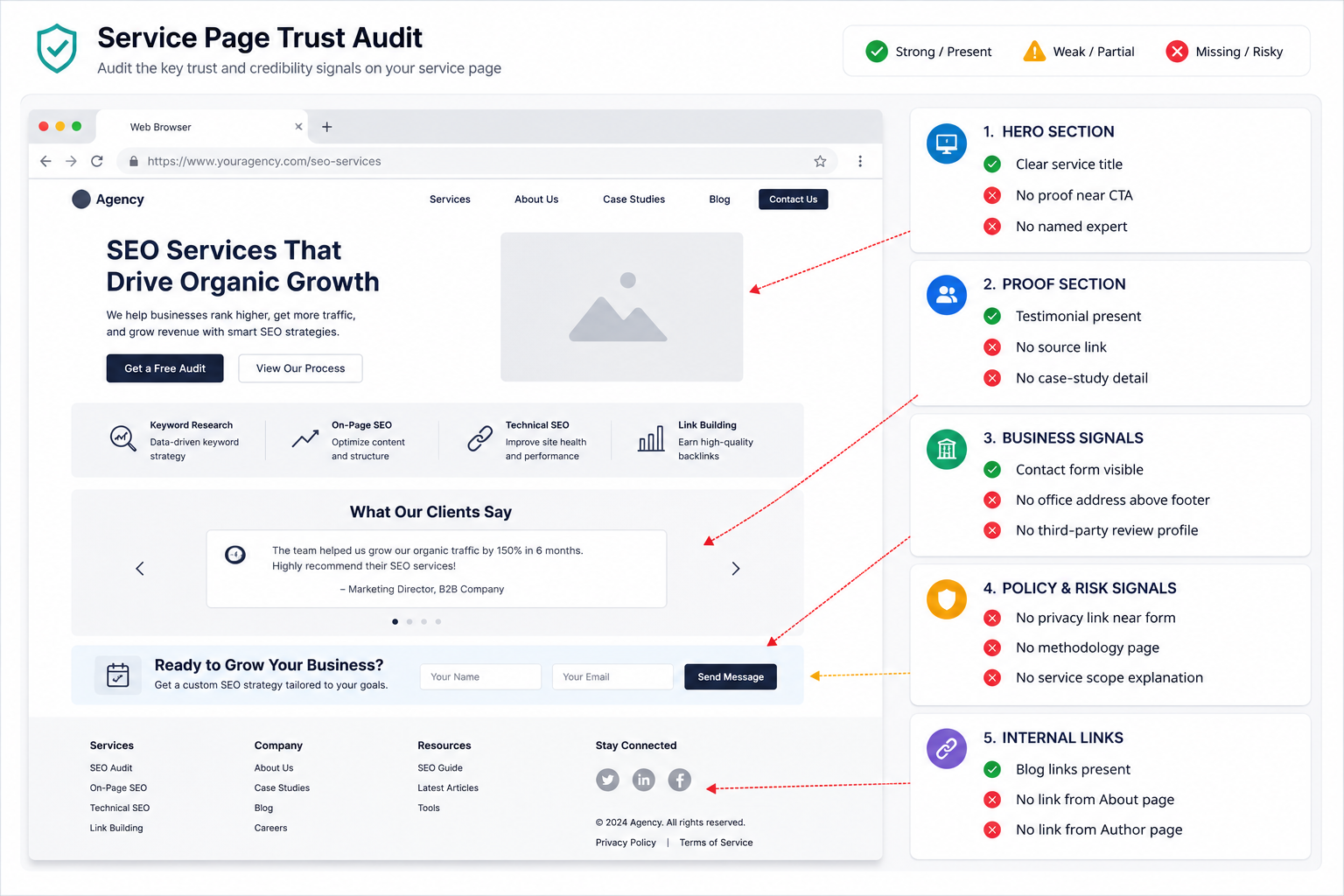
Task: Open the Latest Articles footer link
Action: coord(448,788)
